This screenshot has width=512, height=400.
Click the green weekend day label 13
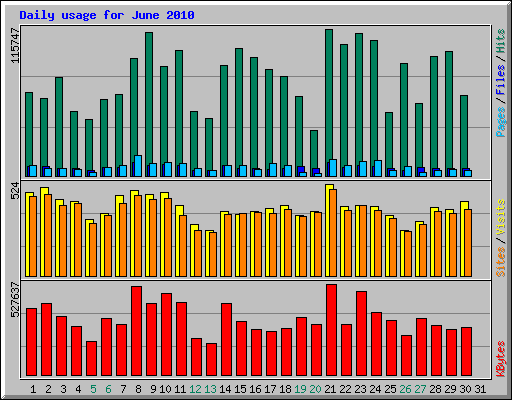[x=210, y=389]
